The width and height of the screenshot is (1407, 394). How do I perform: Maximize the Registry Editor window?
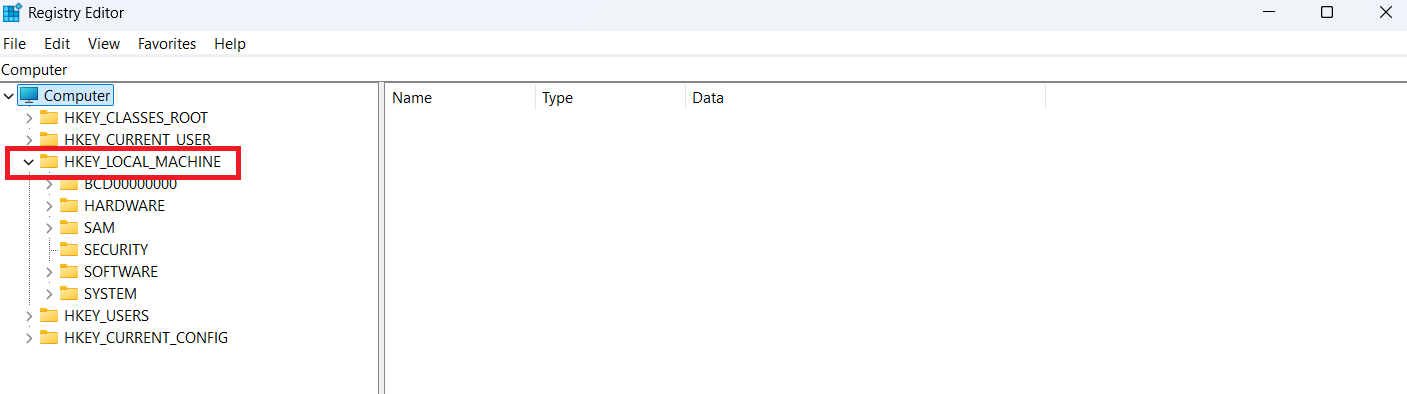click(1327, 12)
